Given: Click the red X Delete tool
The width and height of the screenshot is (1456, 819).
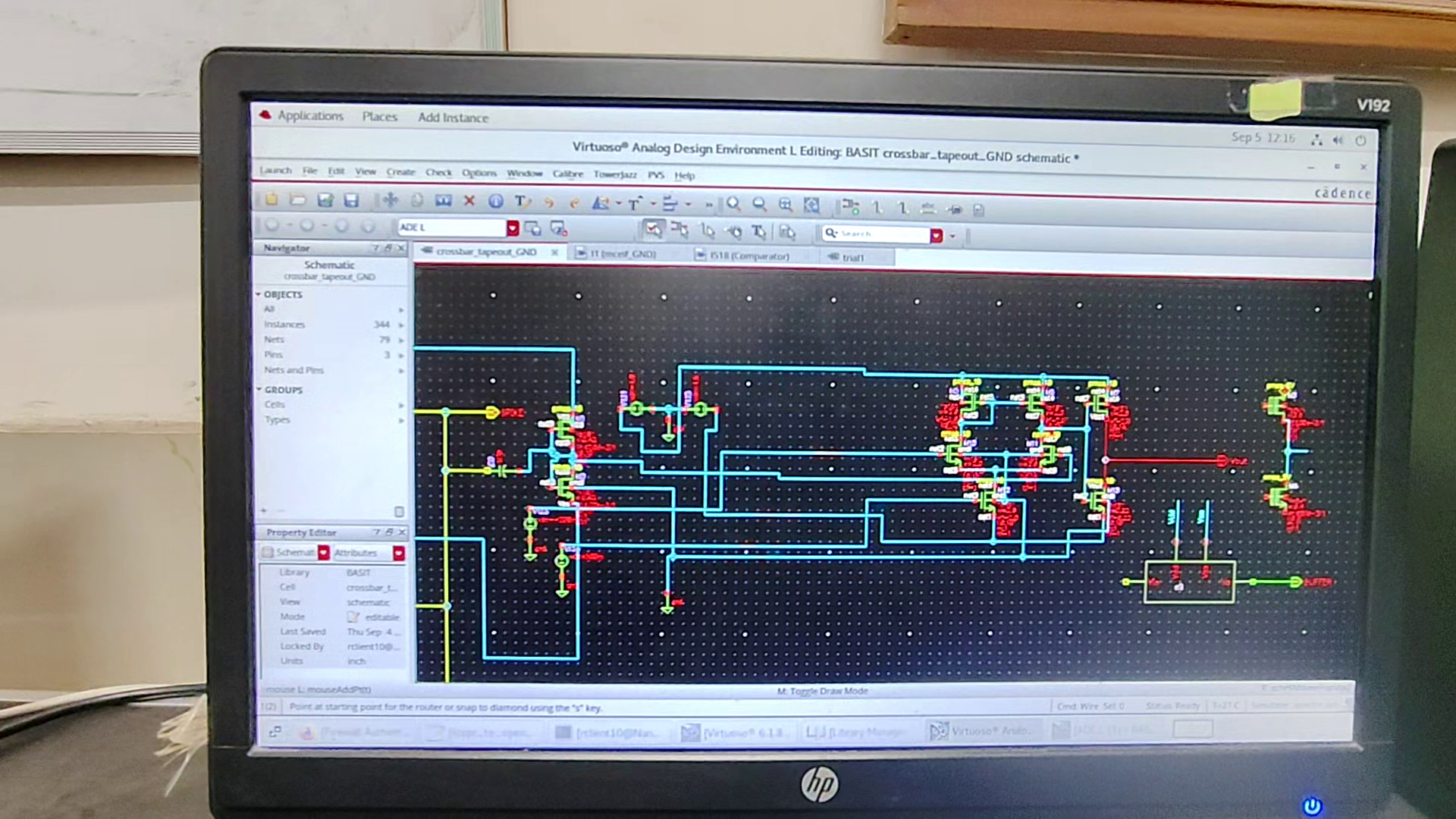Looking at the screenshot, I should 469,202.
